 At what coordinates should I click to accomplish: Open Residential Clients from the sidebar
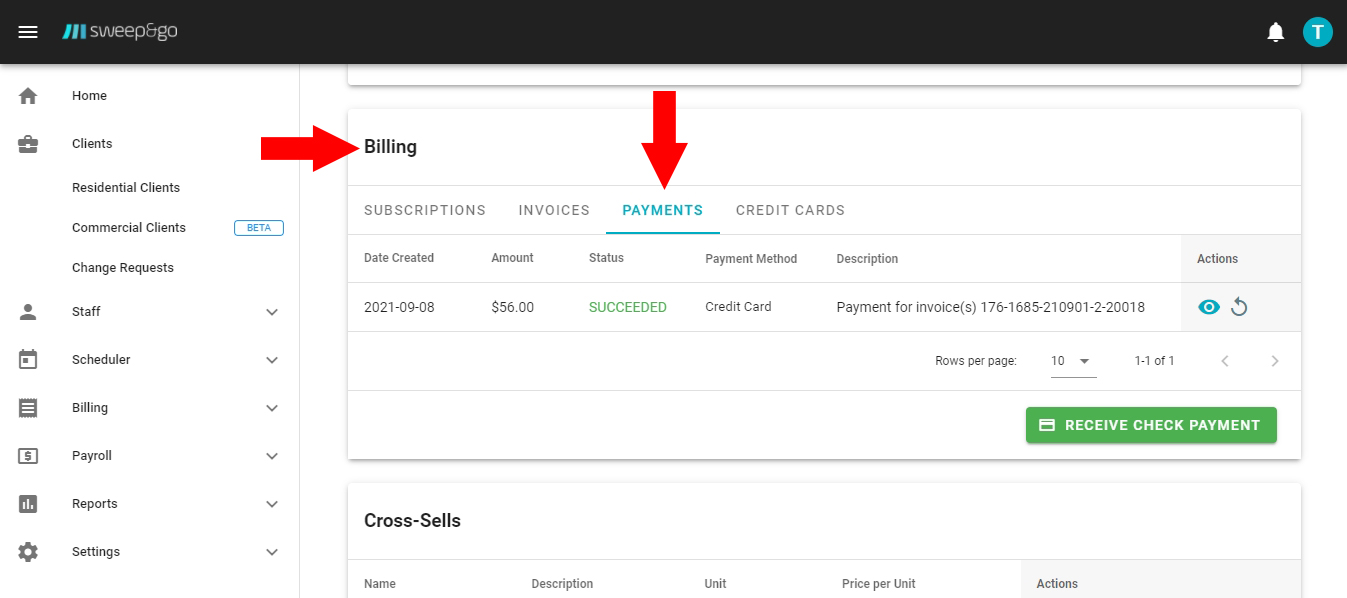[x=125, y=187]
